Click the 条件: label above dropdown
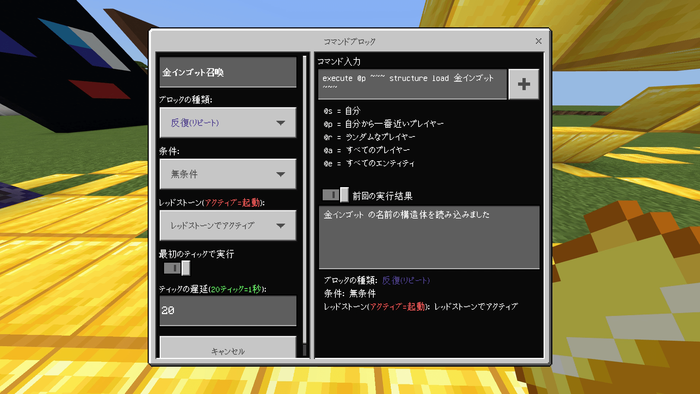Viewport: 700px width, 394px height. point(169,151)
